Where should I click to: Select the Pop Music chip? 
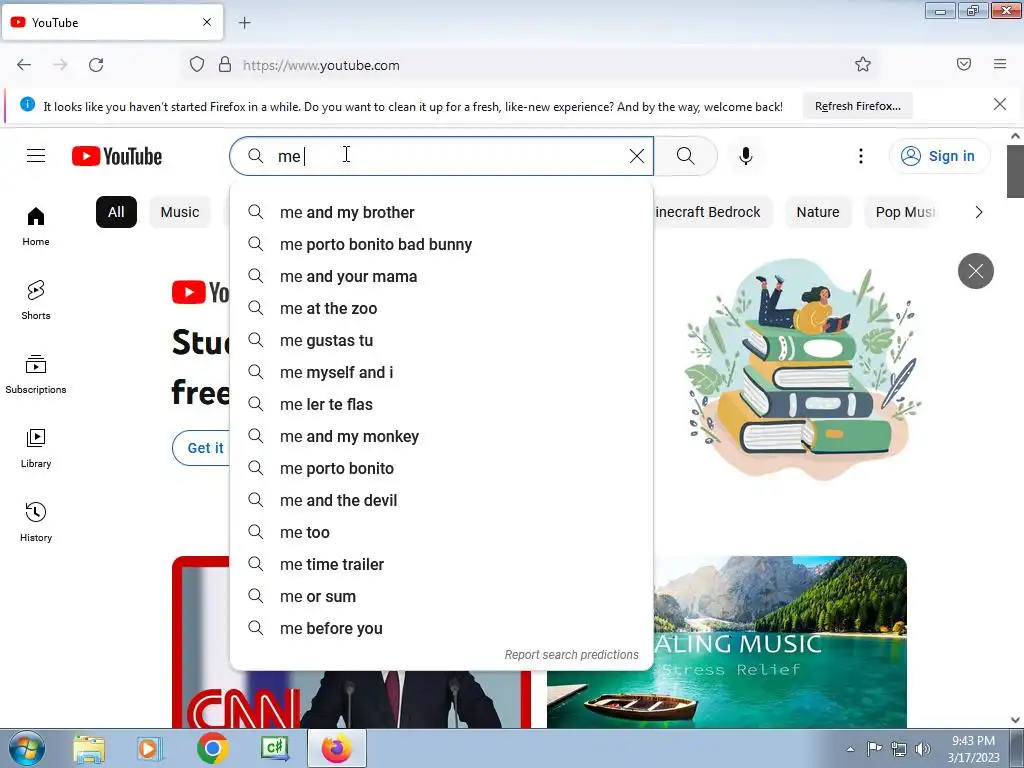coord(905,212)
